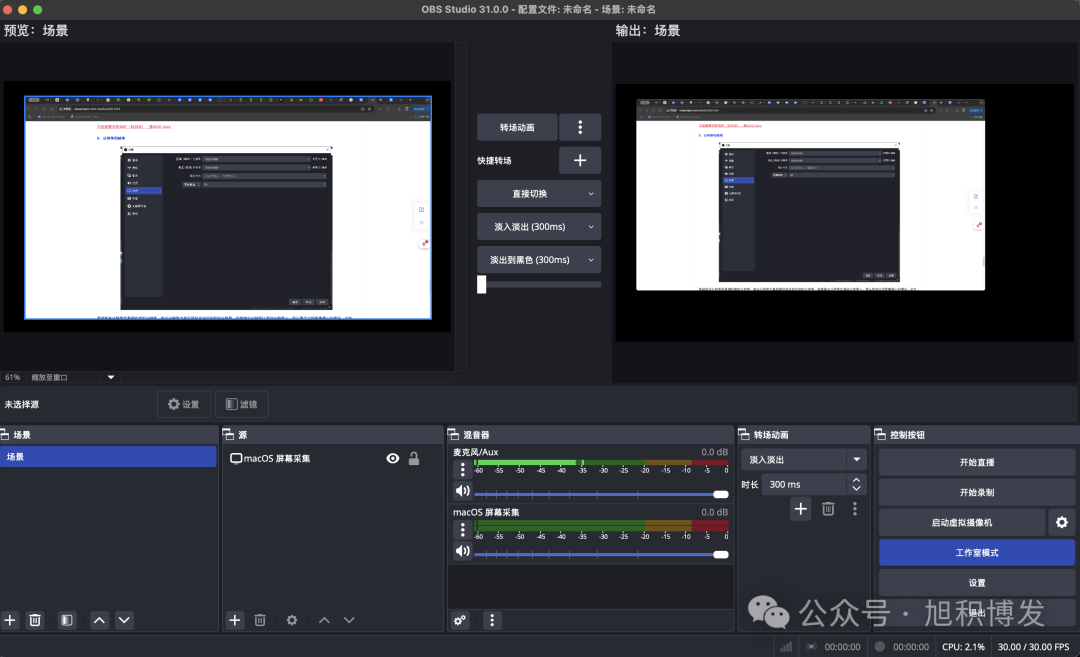
Task: Select 场景 in the Scenes list
Action: click(108, 457)
